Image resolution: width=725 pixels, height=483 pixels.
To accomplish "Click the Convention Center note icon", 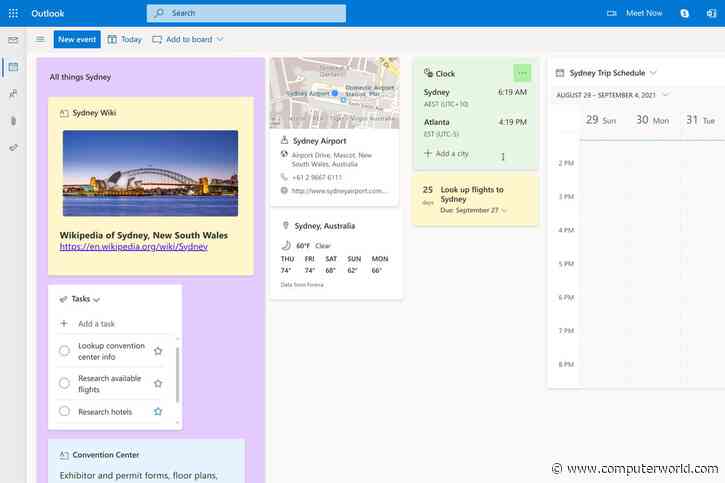I will [64, 455].
